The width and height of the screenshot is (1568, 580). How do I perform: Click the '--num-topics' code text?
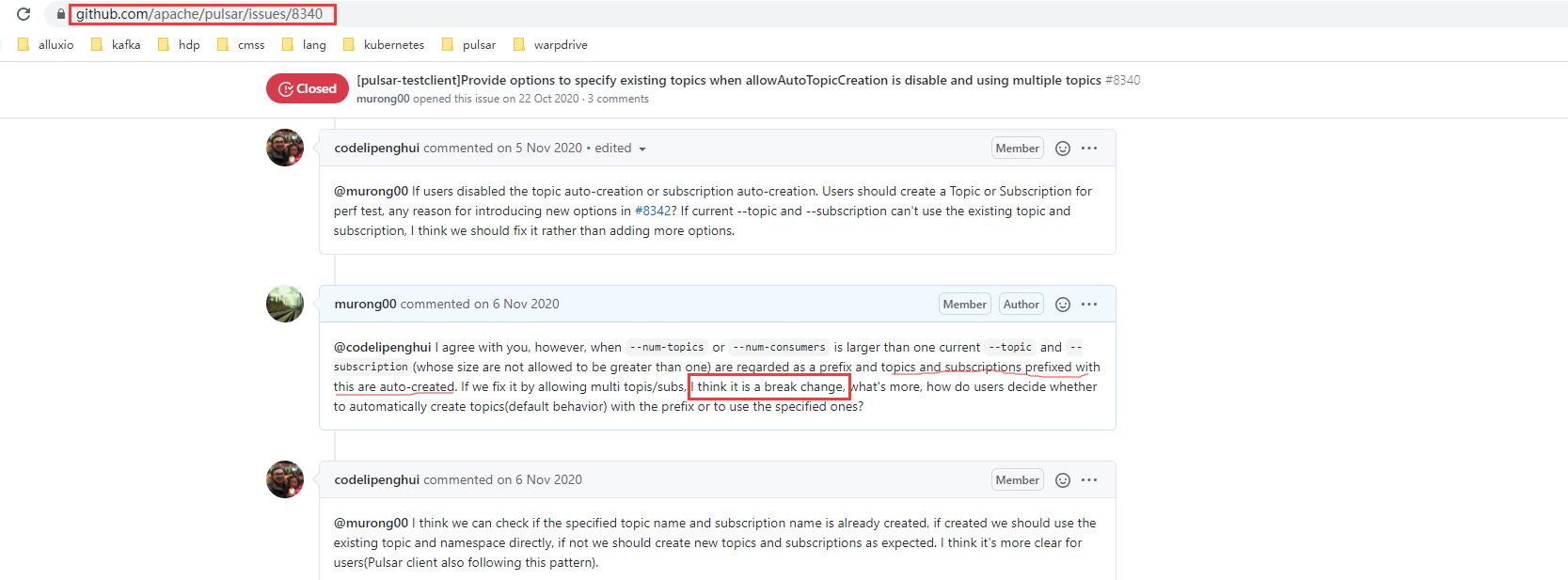click(667, 347)
